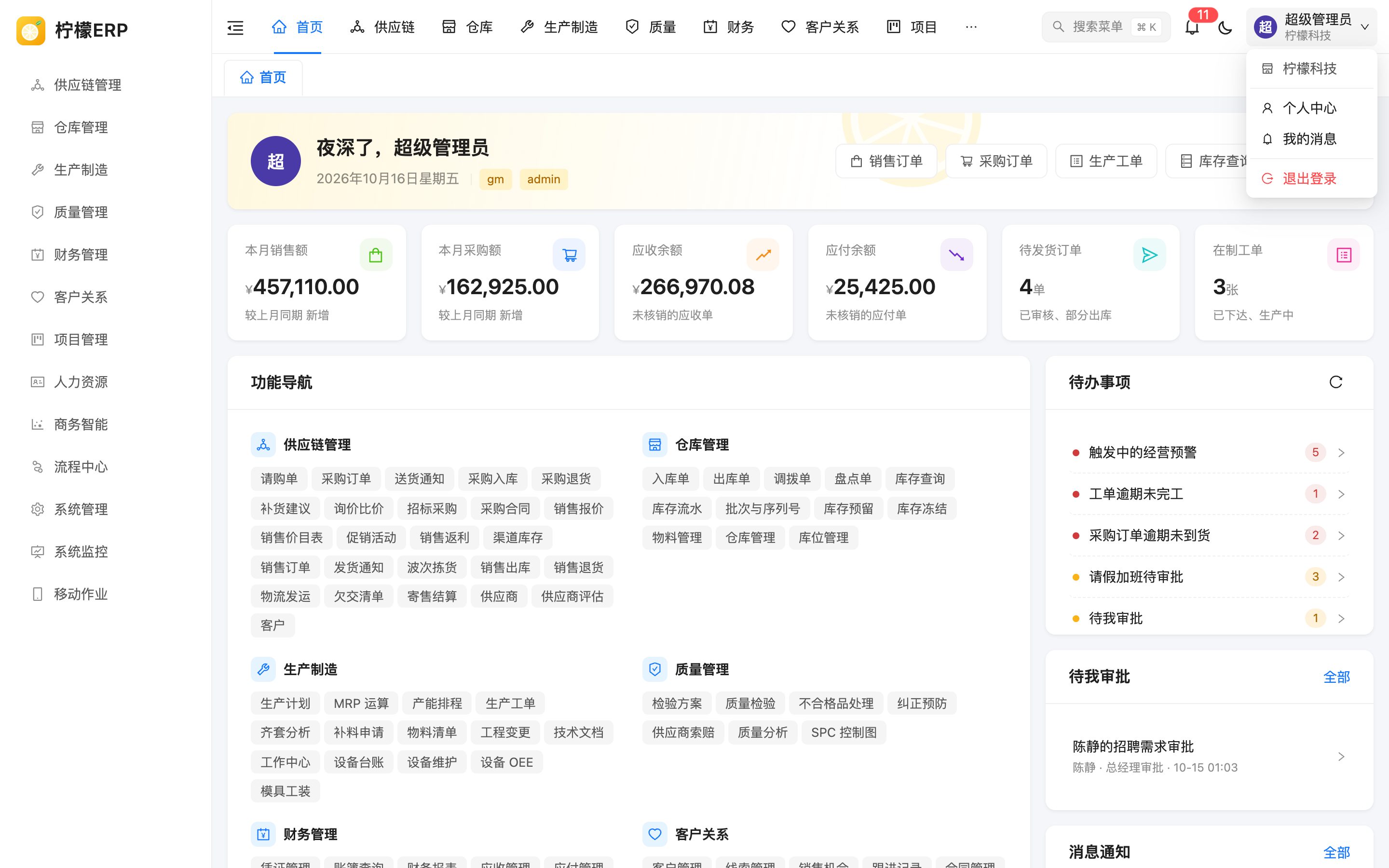Click the 采购订单 quick button in the banner

(x=996, y=162)
